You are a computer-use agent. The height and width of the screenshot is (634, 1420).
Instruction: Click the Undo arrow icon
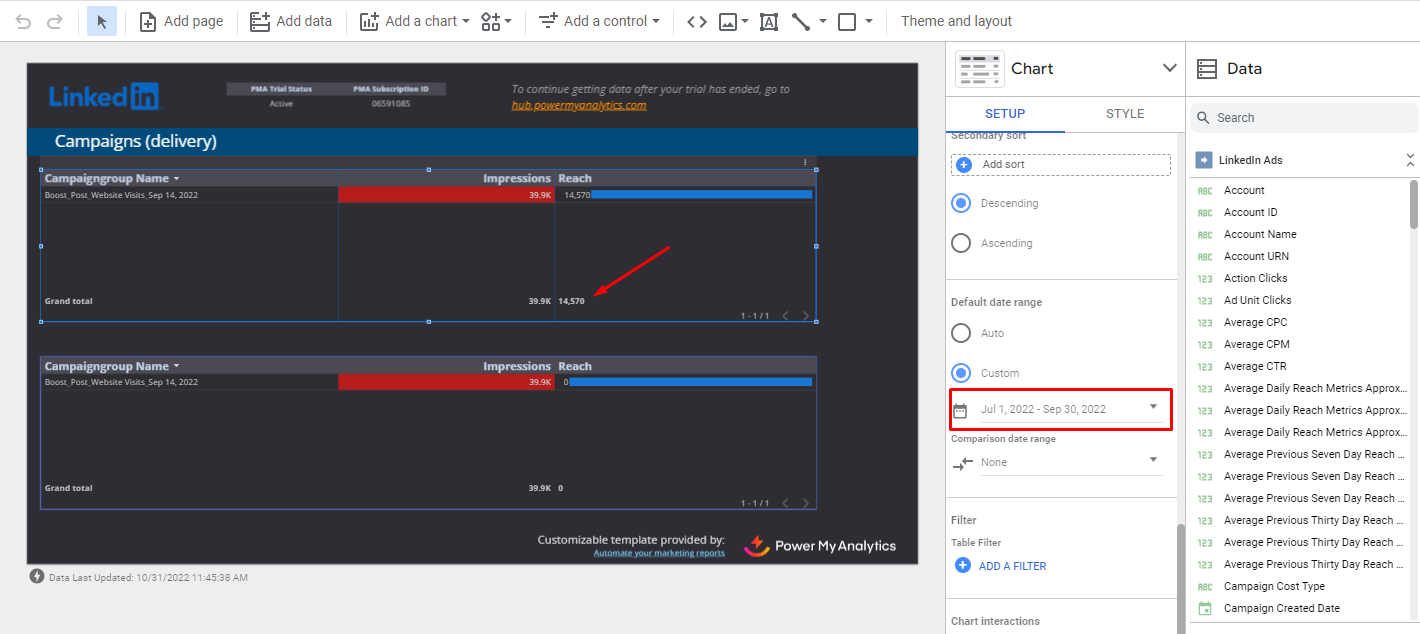pyautogui.click(x=23, y=21)
